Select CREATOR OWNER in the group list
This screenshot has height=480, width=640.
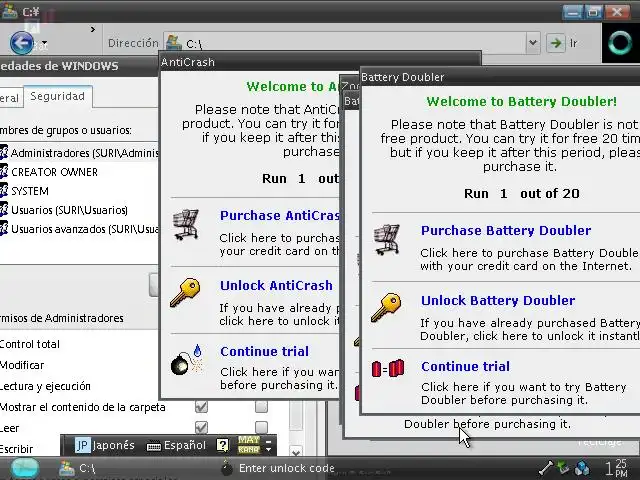(54, 172)
